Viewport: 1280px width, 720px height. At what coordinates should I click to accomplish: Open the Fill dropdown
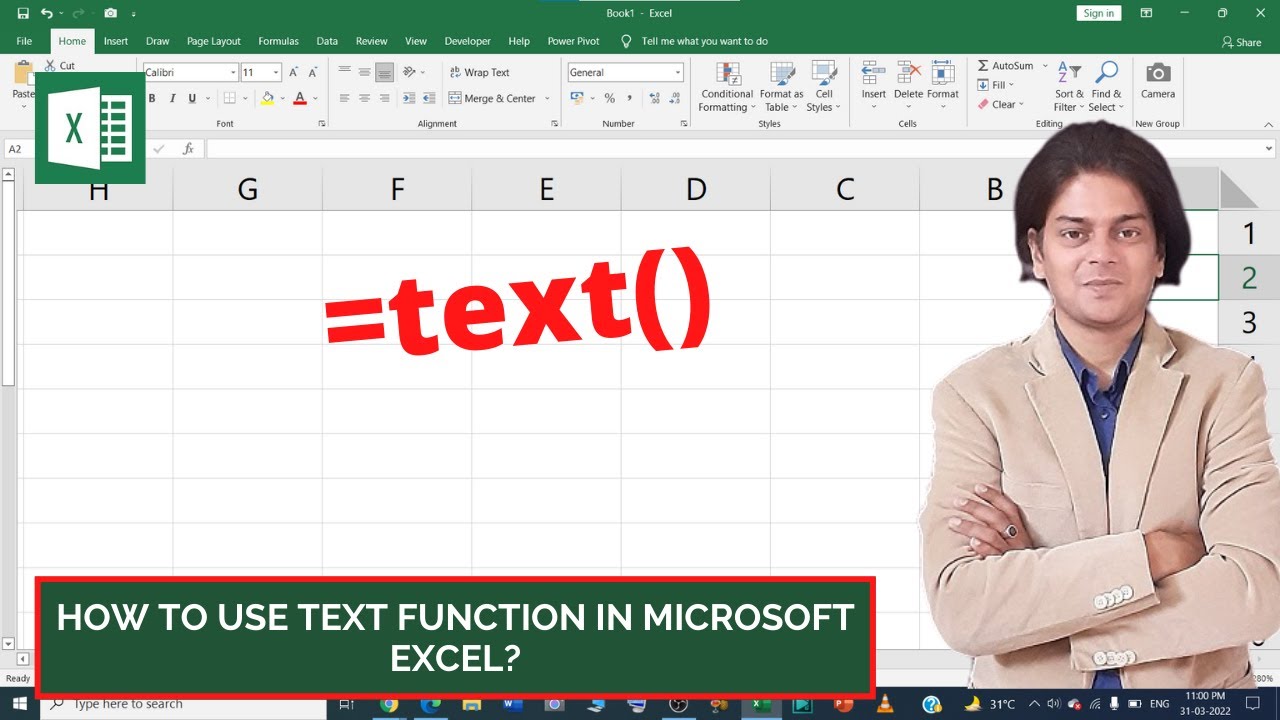(995, 85)
